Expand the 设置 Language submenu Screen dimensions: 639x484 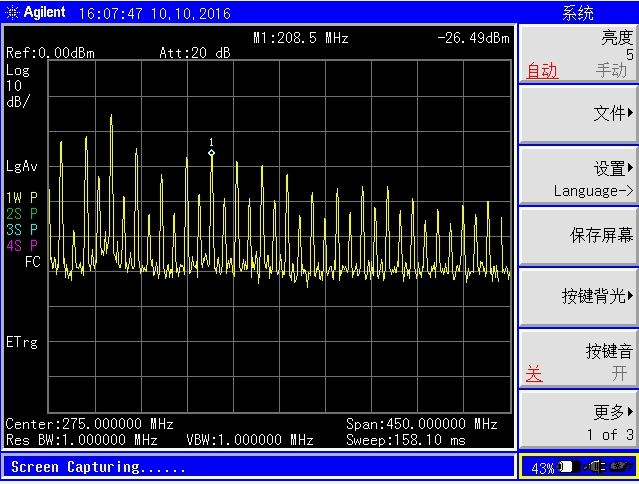point(578,177)
